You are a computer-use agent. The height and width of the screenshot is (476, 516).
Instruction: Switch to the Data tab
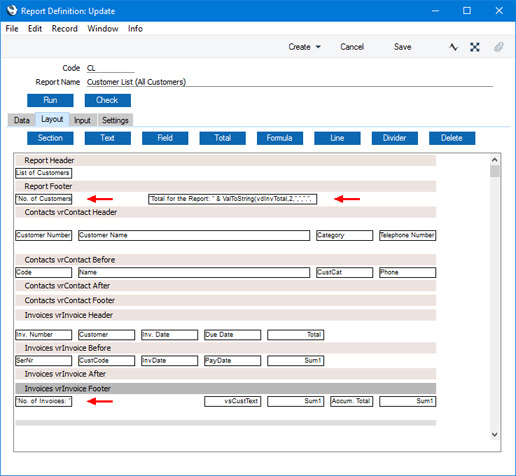point(22,120)
